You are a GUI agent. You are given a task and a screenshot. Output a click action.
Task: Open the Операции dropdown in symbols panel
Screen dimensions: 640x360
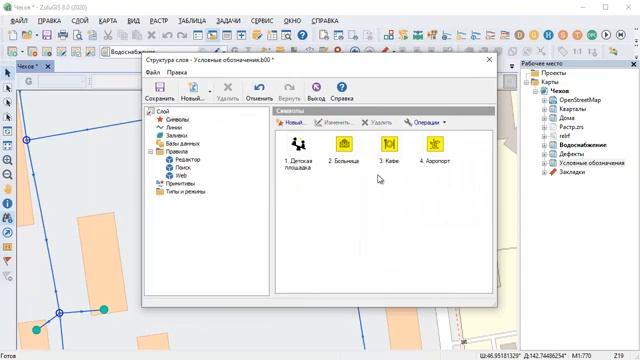coord(425,122)
